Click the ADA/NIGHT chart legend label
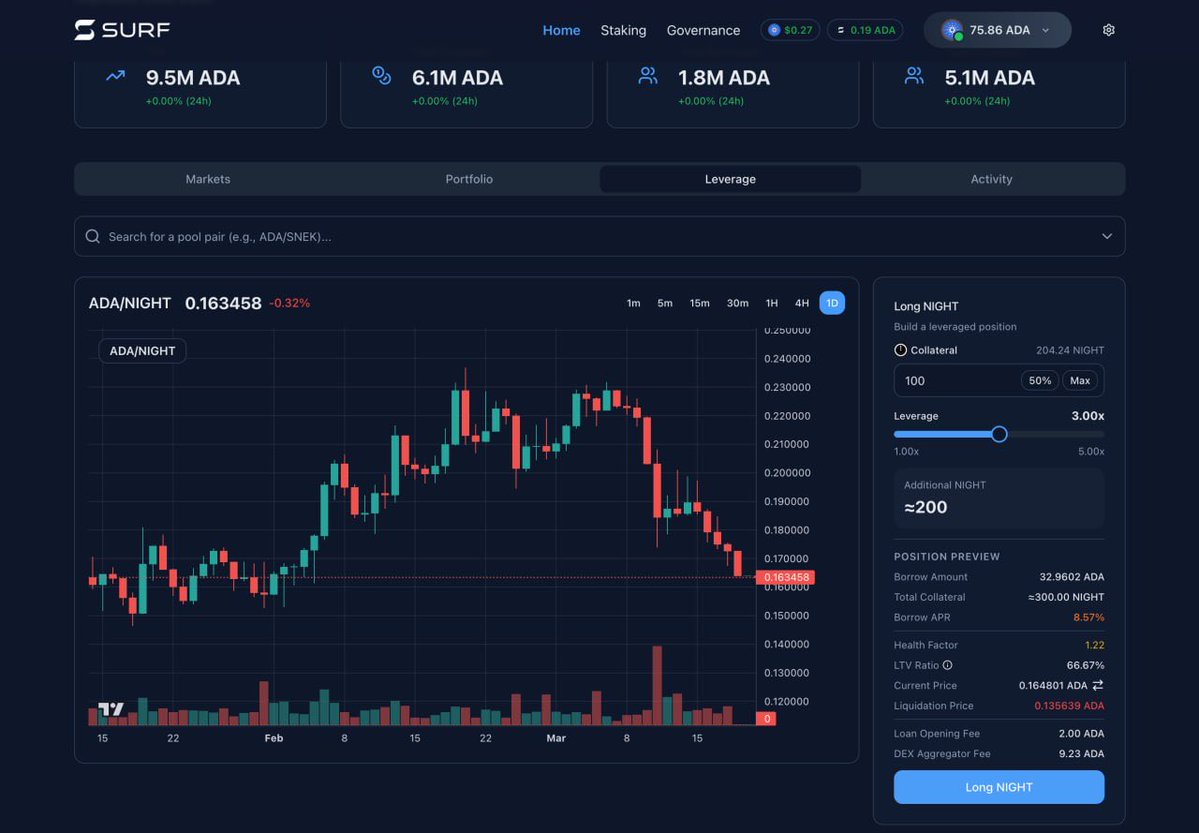This screenshot has height=833, width=1199. click(x=142, y=351)
